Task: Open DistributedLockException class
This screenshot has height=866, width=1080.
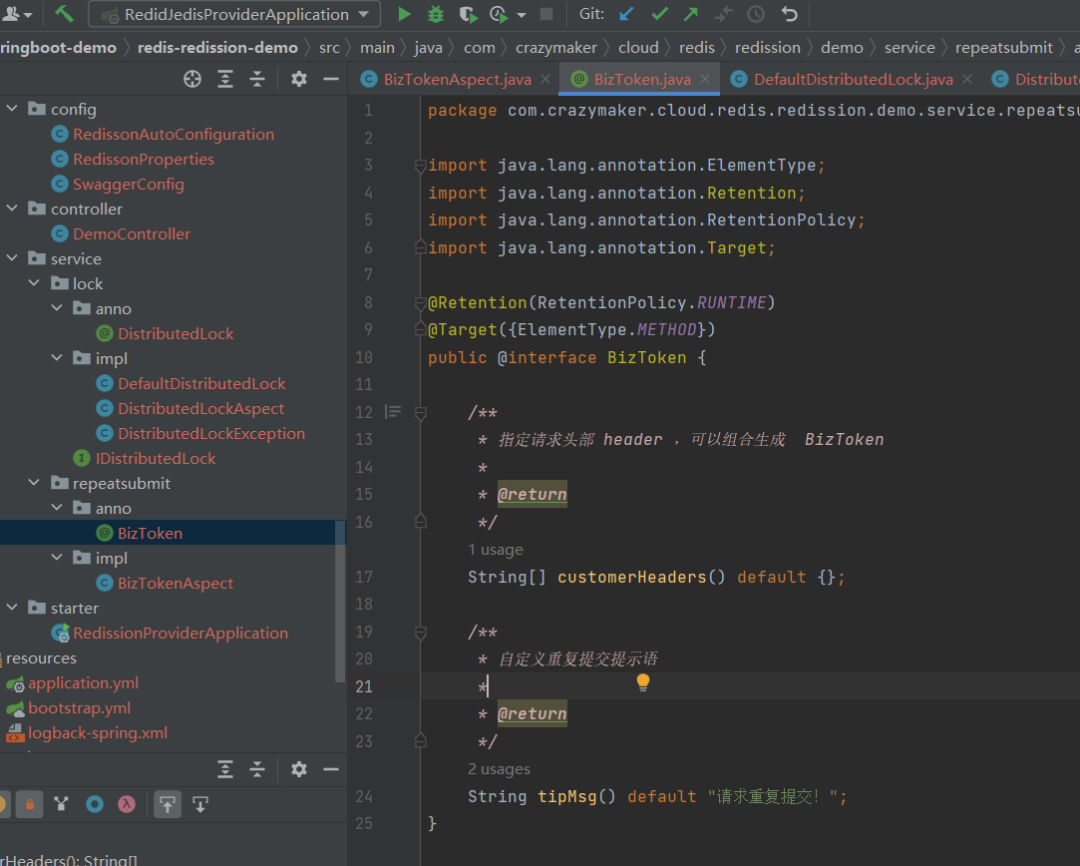Action: [x=211, y=433]
